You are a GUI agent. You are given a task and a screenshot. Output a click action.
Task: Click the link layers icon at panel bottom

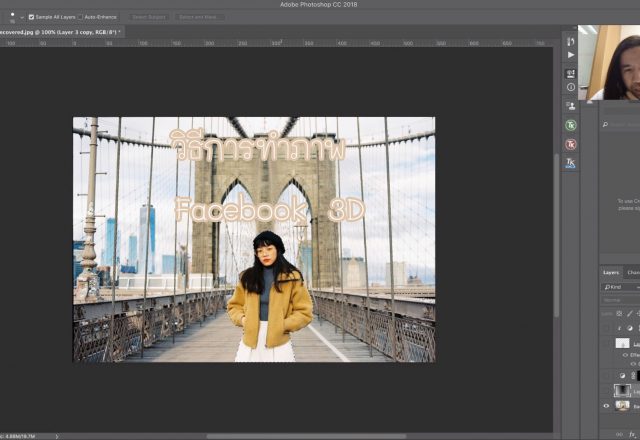(x=619, y=434)
